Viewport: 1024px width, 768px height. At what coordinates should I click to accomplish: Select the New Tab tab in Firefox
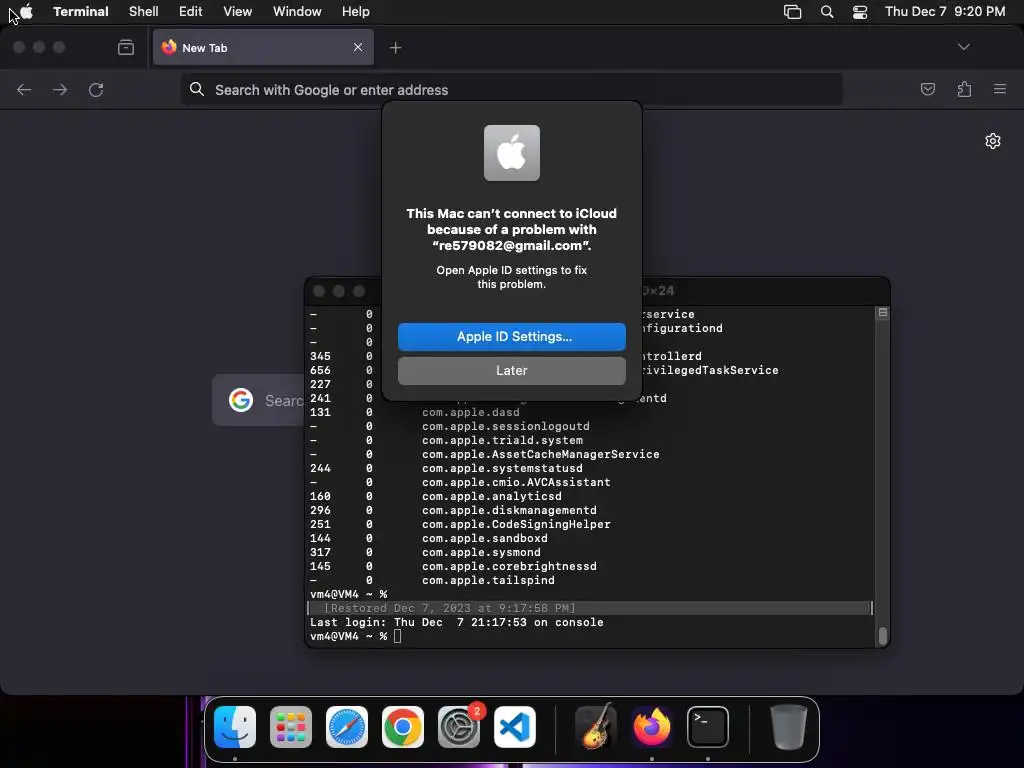pos(263,47)
